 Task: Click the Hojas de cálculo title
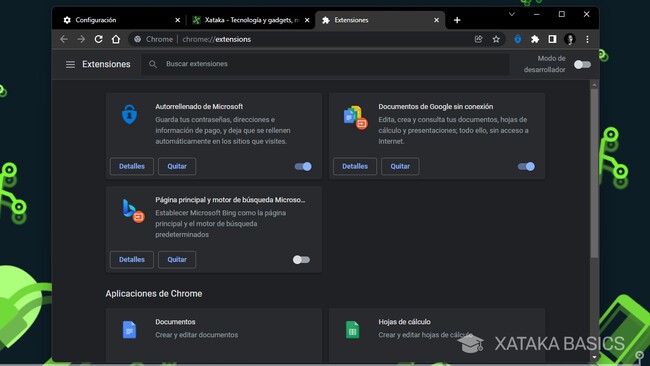point(404,322)
